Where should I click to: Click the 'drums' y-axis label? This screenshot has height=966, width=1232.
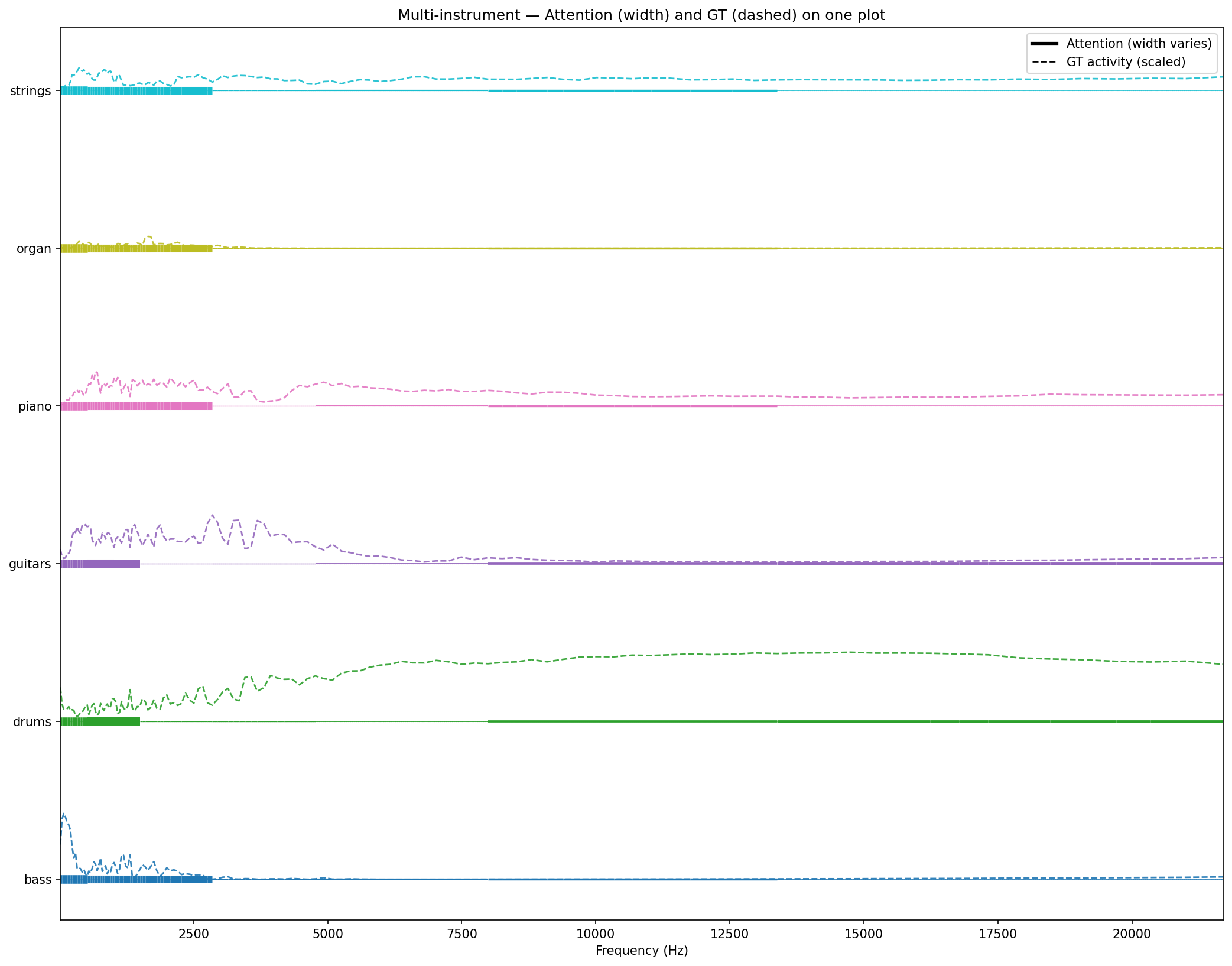pyautogui.click(x=32, y=722)
